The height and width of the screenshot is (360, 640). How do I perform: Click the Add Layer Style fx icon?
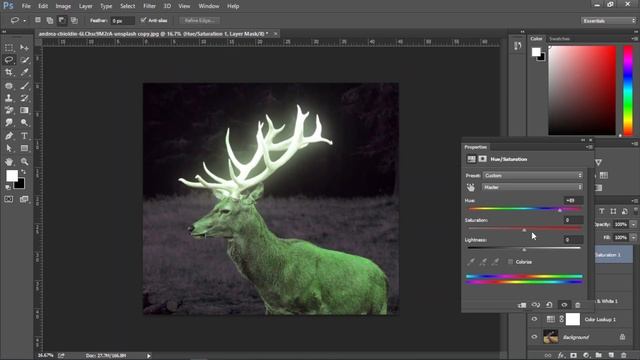click(x=561, y=356)
